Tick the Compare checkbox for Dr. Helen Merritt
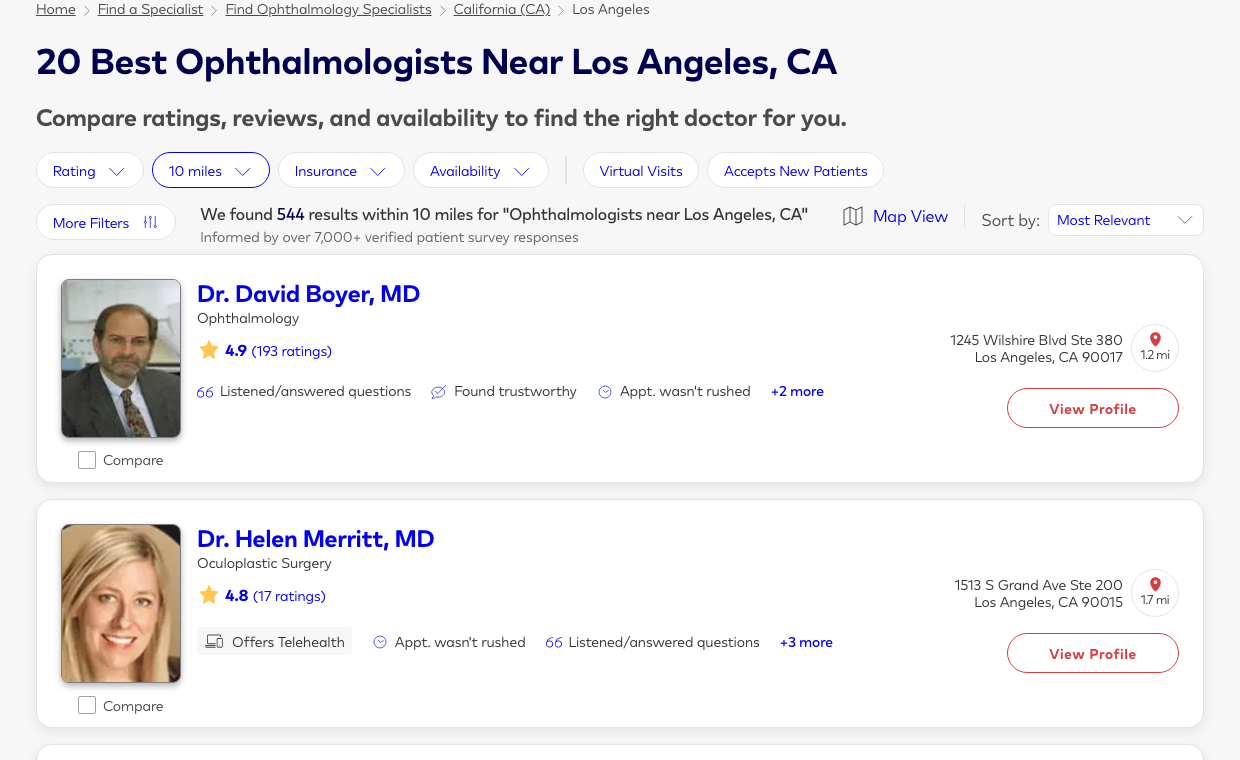1240x760 pixels. 87,705
